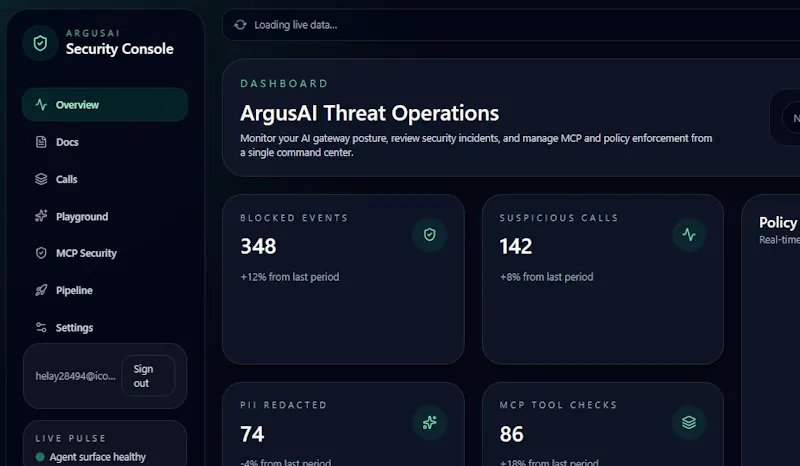The width and height of the screenshot is (800, 466).
Task: Click the ArgusAI shield logo icon
Action: tap(40, 43)
